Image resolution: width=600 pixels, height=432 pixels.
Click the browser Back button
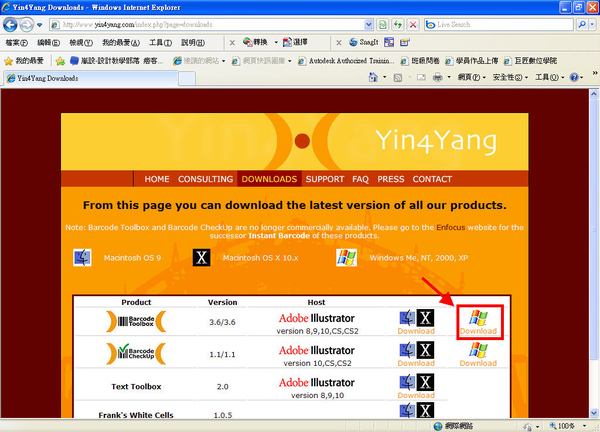tap(10, 25)
